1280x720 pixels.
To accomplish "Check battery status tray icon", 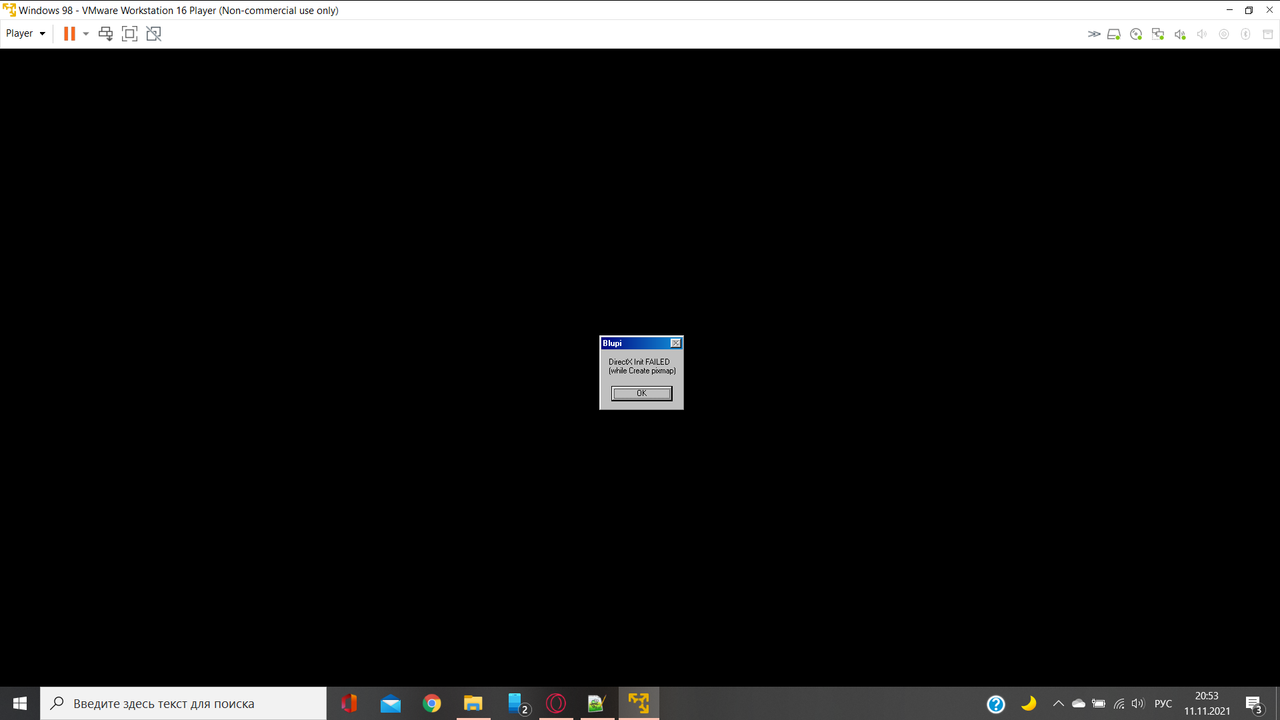I will [x=1099, y=703].
